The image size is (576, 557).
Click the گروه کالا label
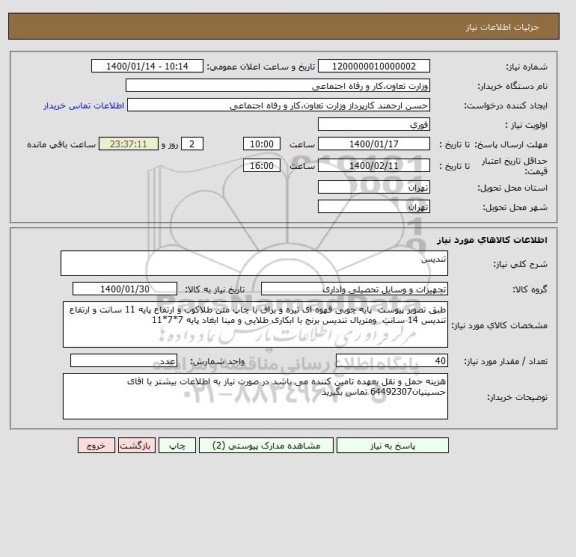tap(530, 290)
